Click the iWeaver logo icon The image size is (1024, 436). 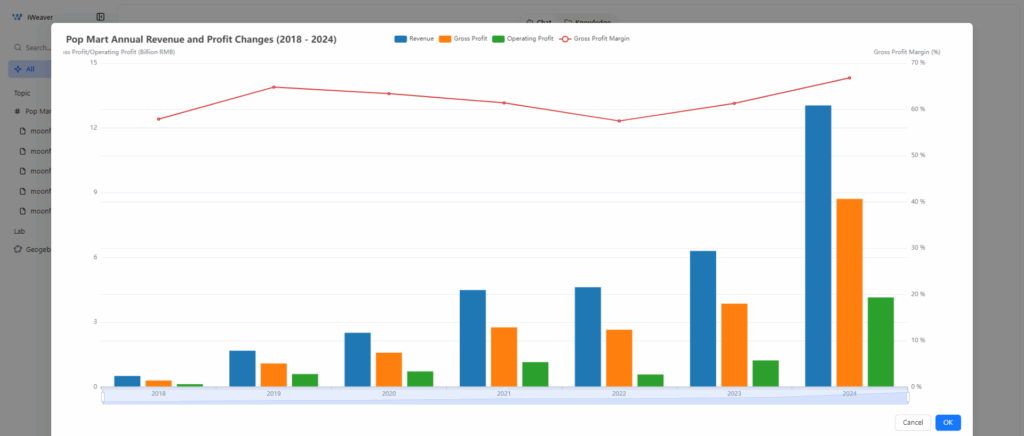point(17,17)
